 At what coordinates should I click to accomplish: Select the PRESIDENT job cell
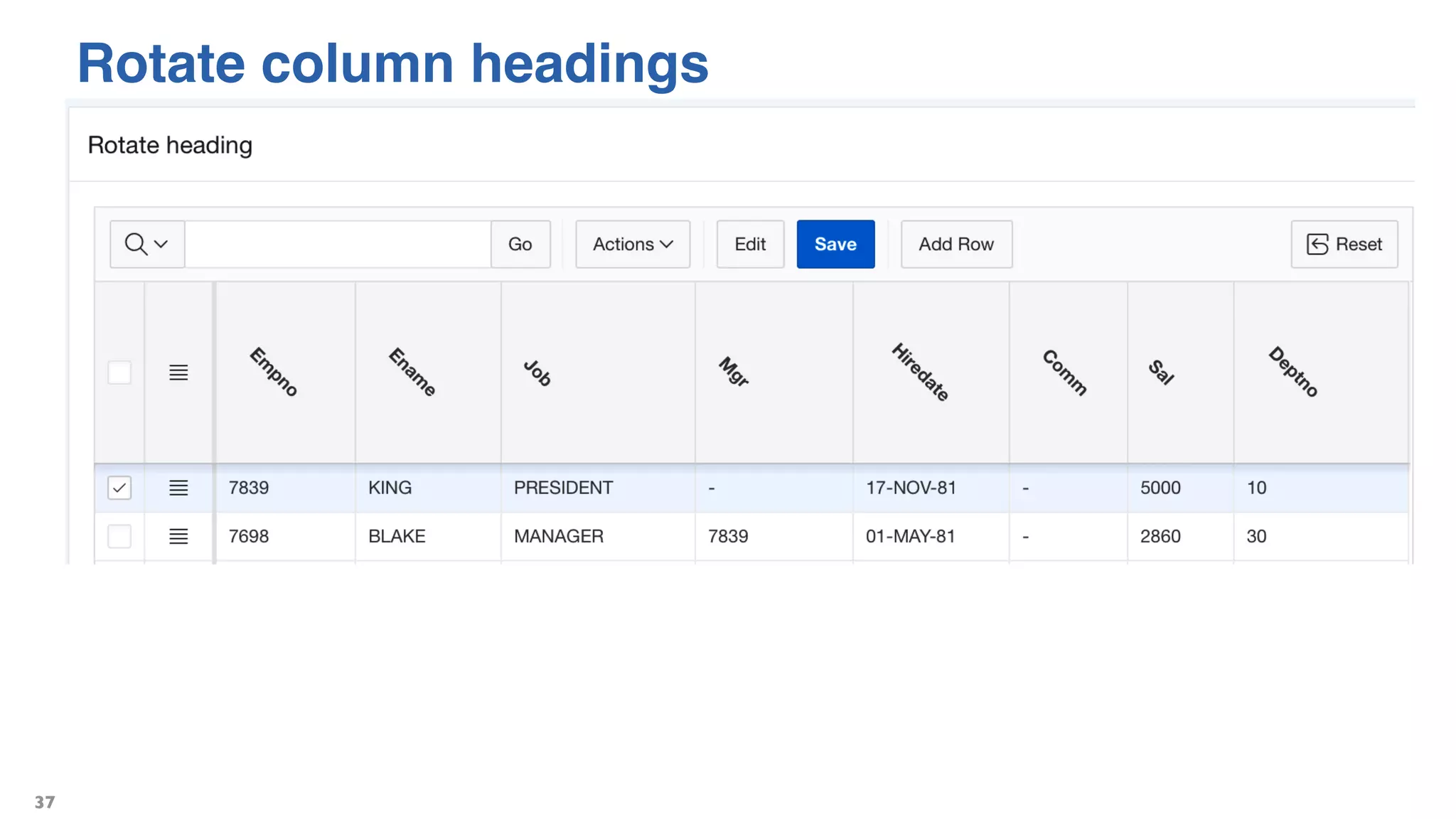[x=598, y=488]
